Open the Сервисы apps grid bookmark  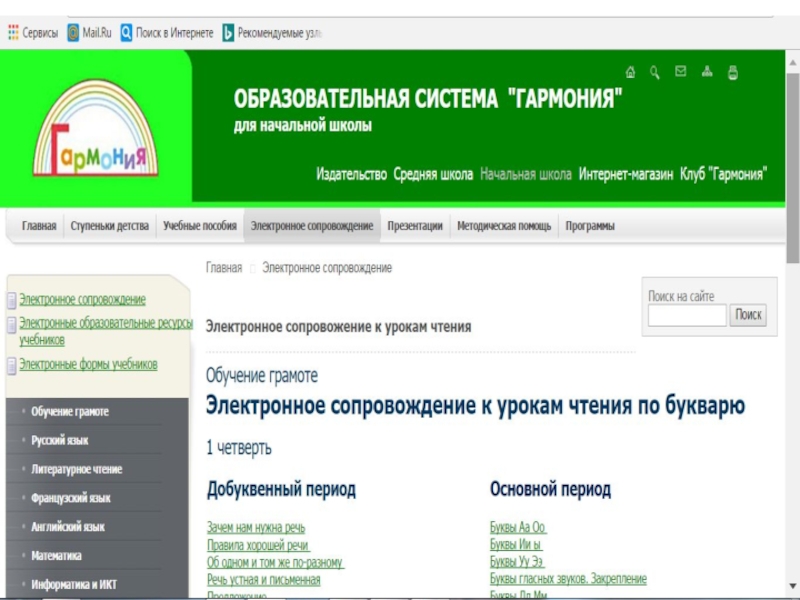[x=32, y=33]
